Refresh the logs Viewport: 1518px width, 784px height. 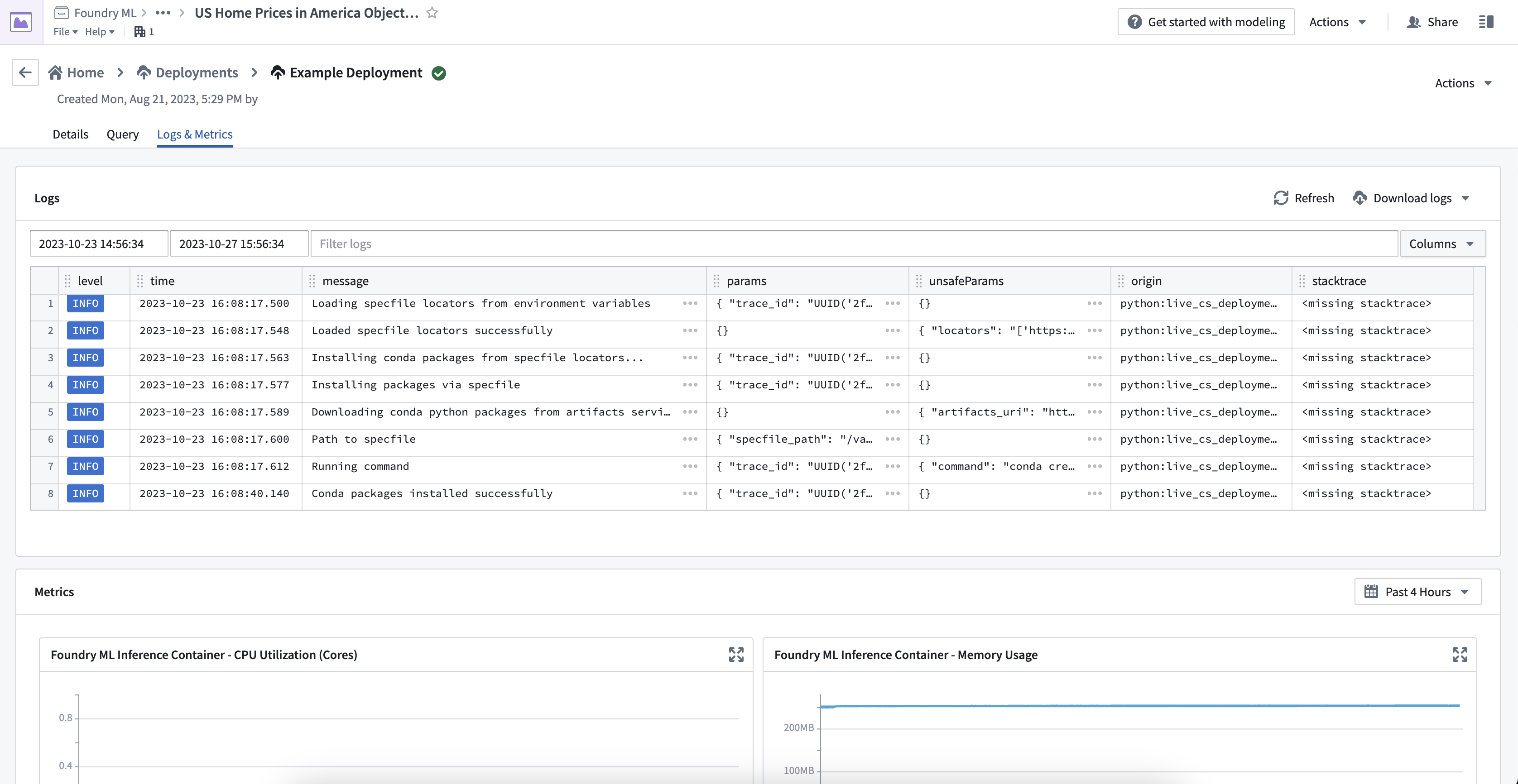(1303, 198)
